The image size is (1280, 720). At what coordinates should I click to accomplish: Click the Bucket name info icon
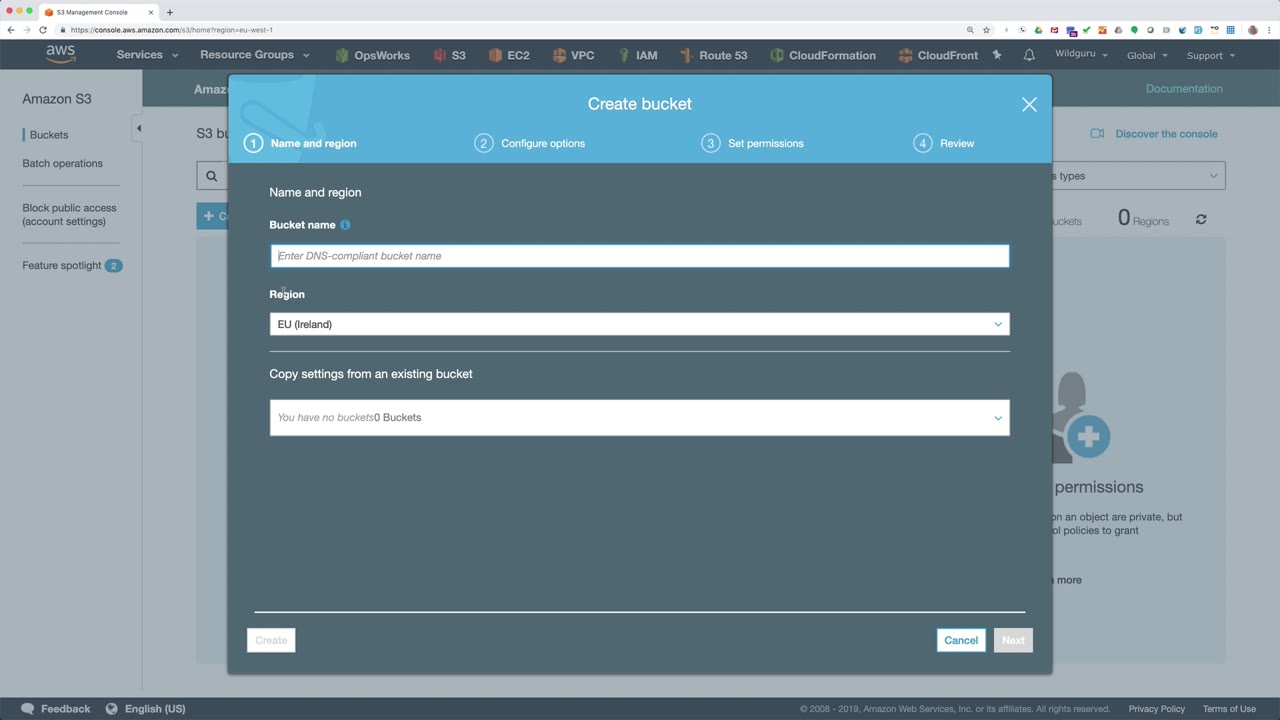click(345, 225)
